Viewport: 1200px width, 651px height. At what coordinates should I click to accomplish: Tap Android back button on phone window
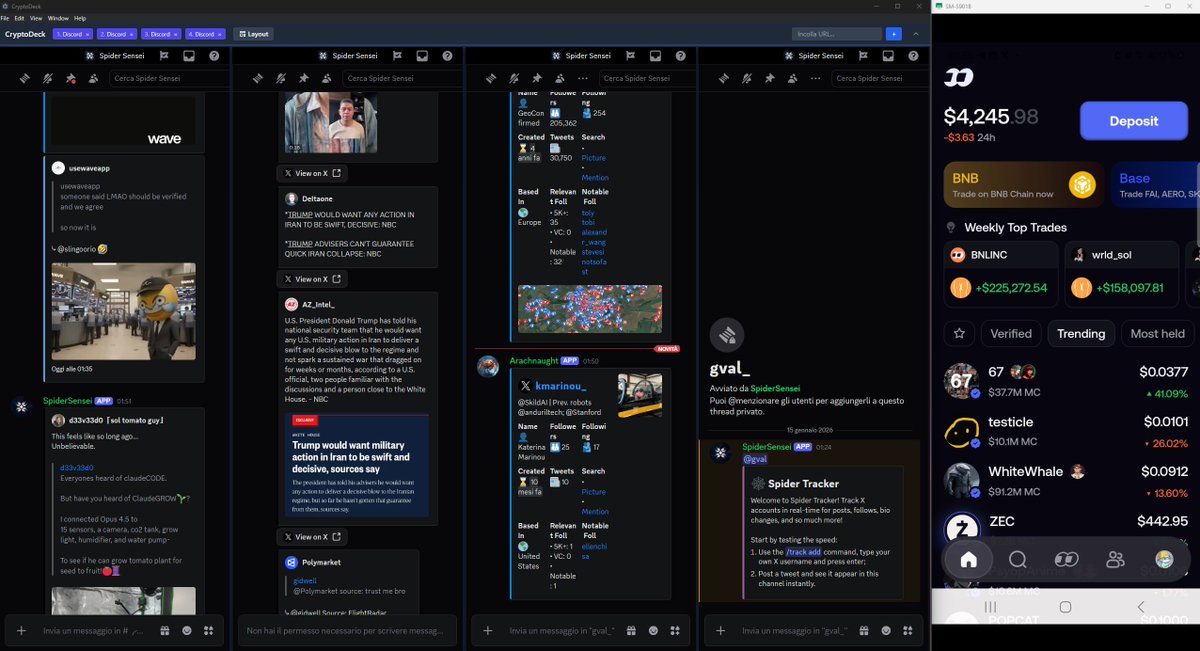pyautogui.click(x=1141, y=607)
